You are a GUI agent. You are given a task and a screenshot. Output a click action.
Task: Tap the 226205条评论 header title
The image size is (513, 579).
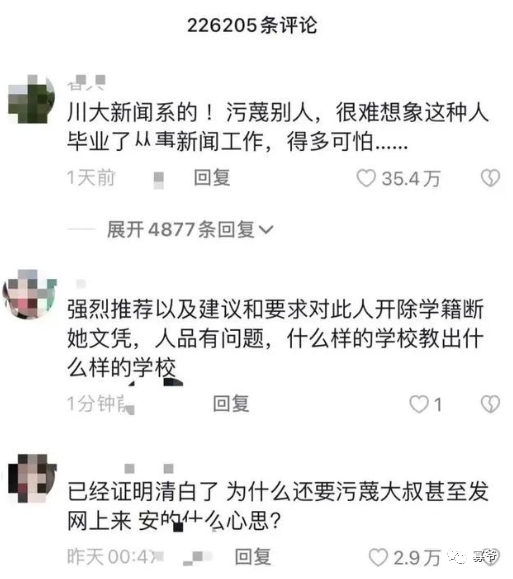click(252, 26)
